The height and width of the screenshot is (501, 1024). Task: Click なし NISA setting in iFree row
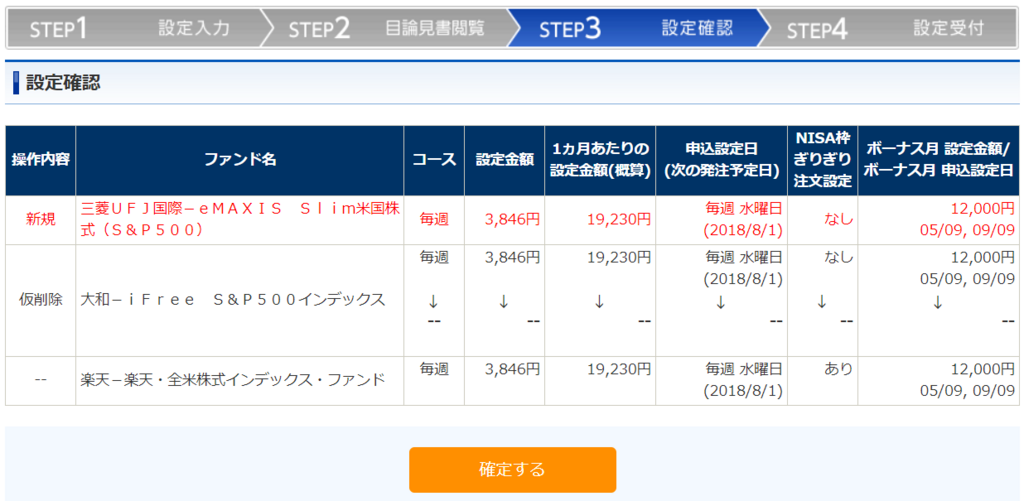click(x=838, y=257)
